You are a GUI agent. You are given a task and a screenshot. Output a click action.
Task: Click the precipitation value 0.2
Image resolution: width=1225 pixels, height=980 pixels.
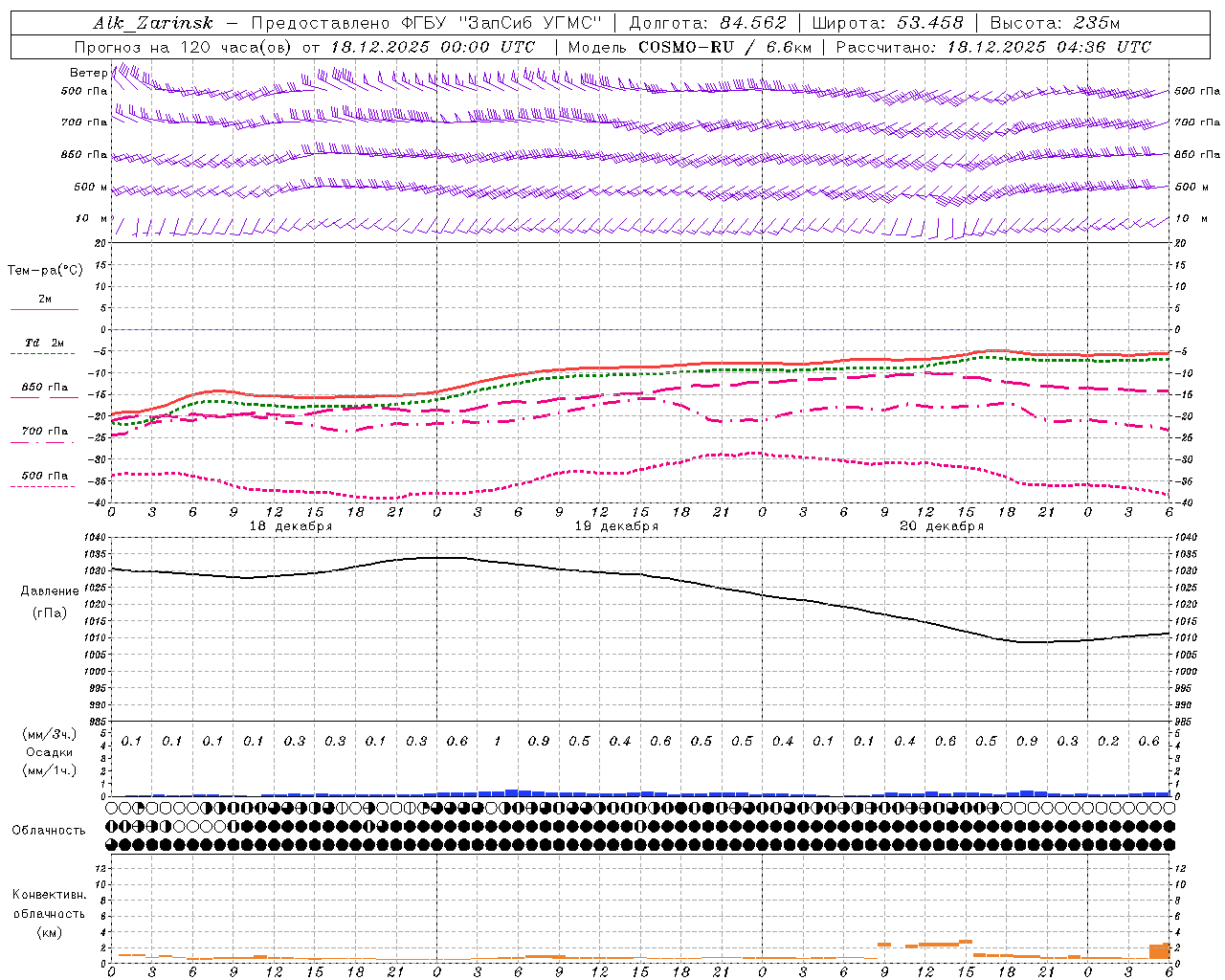(1108, 742)
